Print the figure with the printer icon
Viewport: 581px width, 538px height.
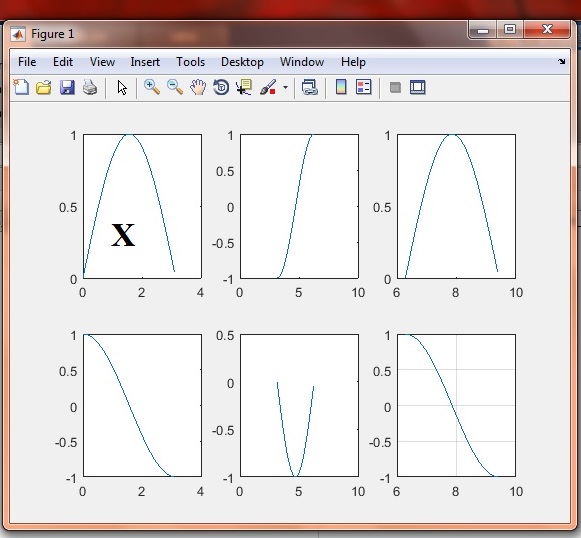pyautogui.click(x=90, y=87)
